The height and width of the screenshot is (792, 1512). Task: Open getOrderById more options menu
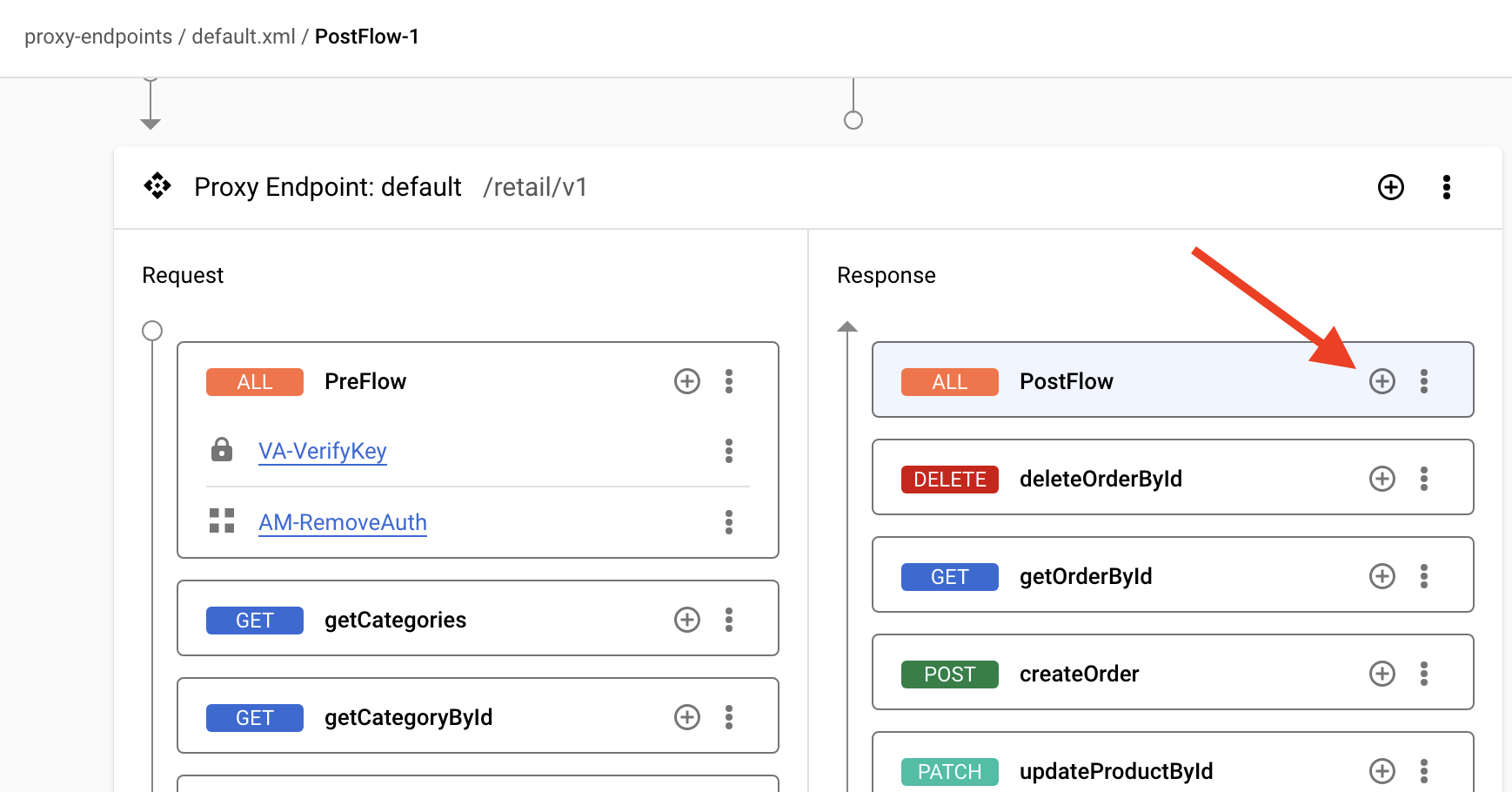(1423, 576)
